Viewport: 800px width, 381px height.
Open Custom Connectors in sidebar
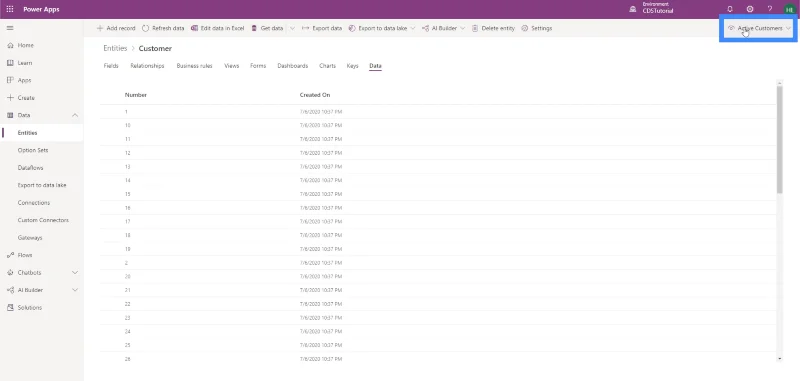pos(42,220)
